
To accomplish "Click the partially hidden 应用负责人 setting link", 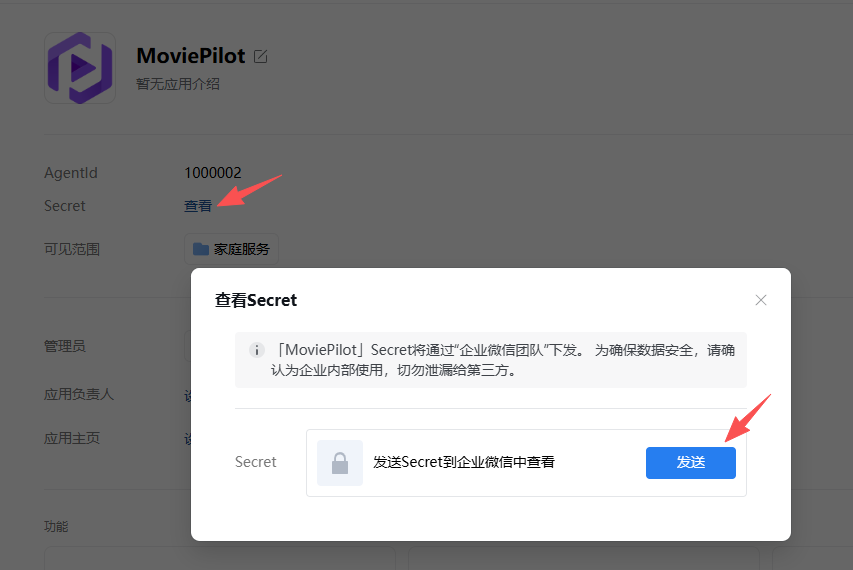I will click(187, 394).
